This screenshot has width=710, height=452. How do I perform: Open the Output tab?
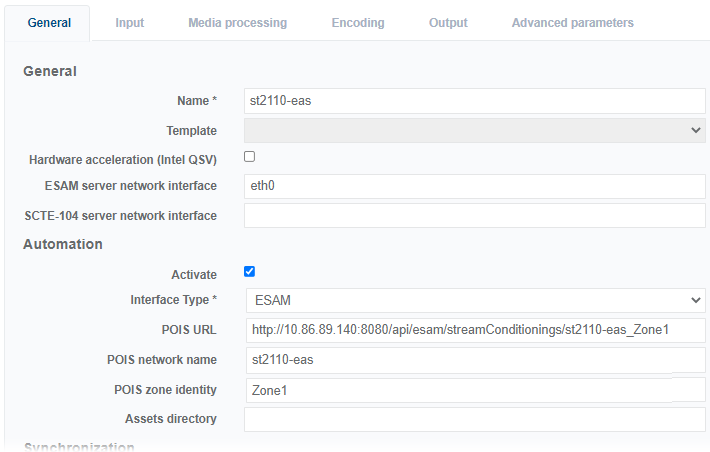(448, 23)
